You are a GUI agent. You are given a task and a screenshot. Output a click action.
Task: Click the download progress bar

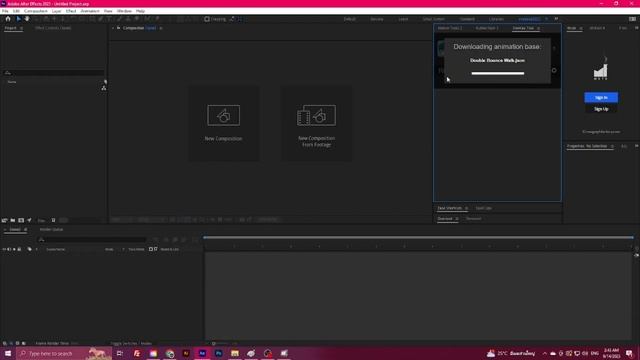coord(498,73)
